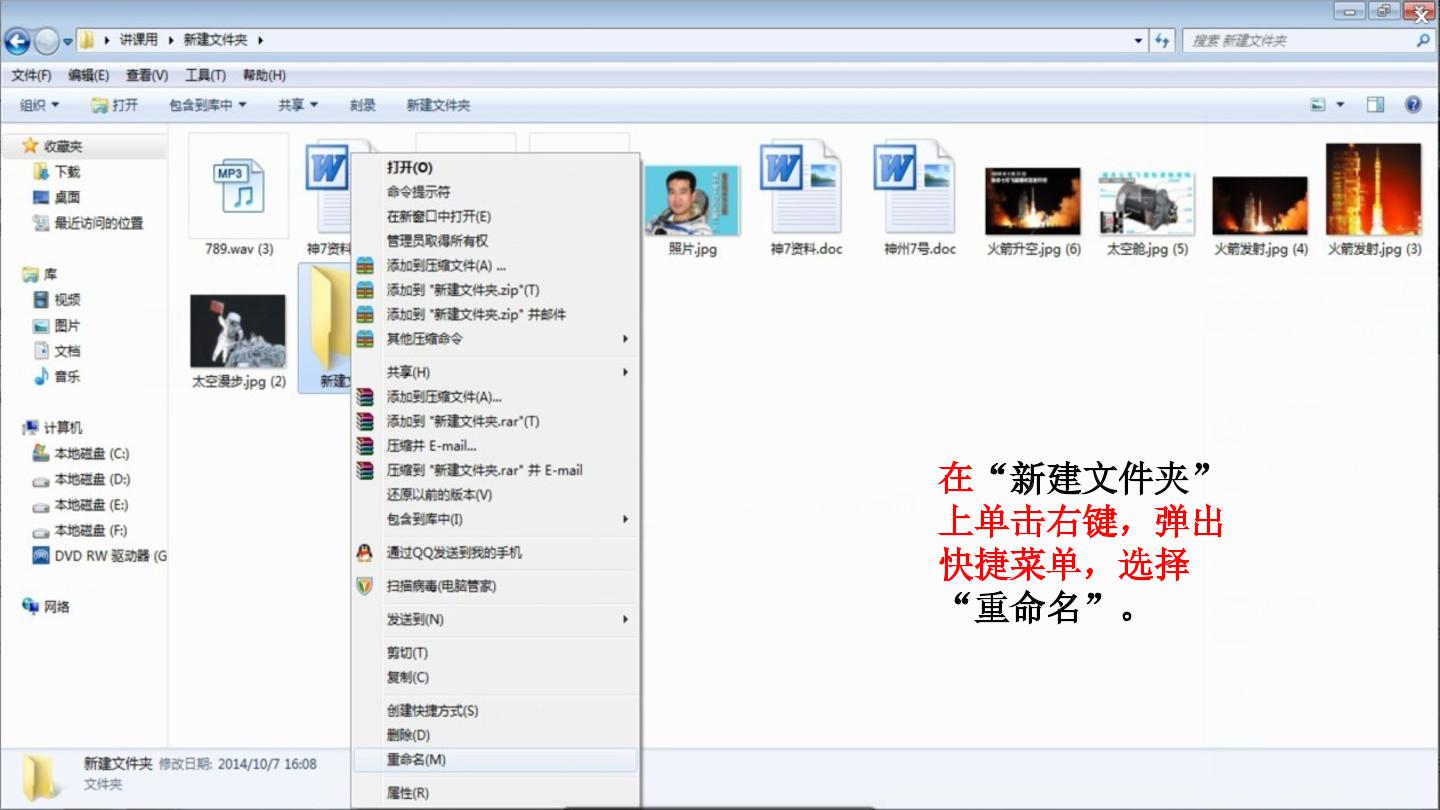Open the address bar history dropdown arrow

point(1139,41)
